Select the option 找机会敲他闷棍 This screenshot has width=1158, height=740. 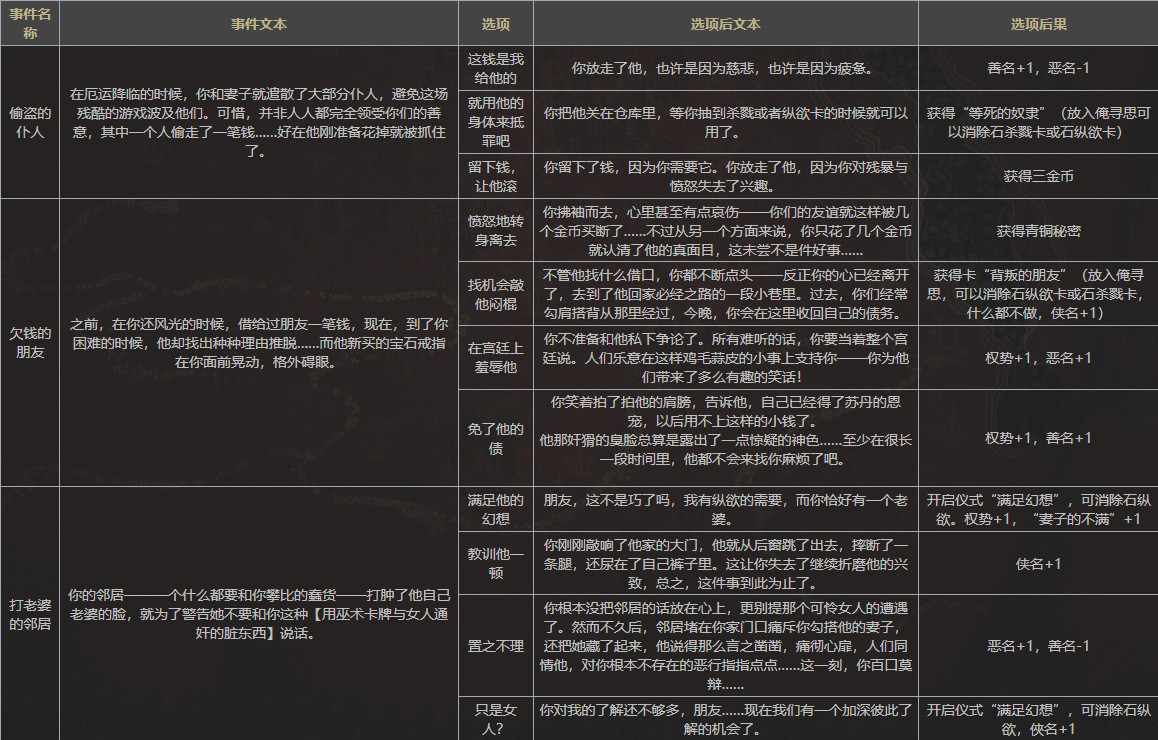(495, 294)
